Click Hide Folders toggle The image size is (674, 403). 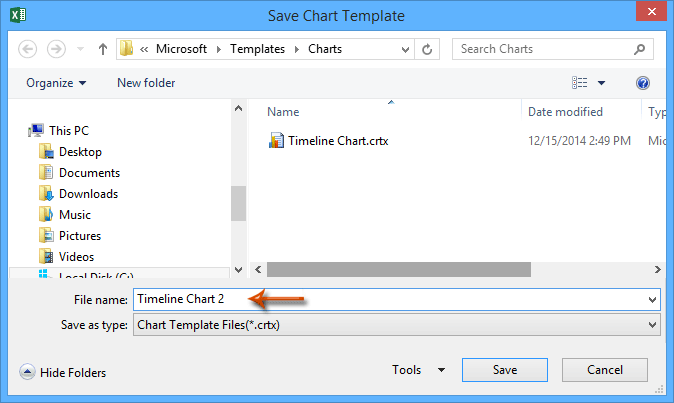click(x=63, y=373)
